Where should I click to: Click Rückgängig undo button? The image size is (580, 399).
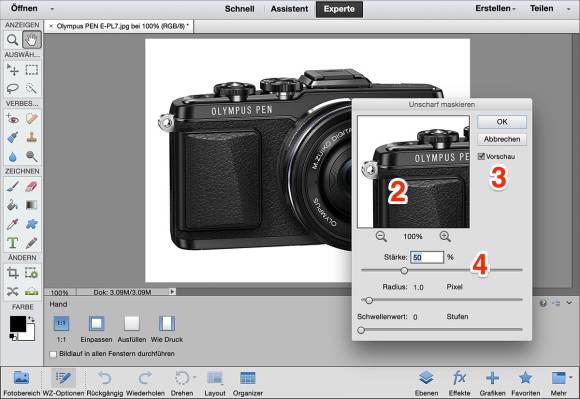pyautogui.click(x=105, y=383)
